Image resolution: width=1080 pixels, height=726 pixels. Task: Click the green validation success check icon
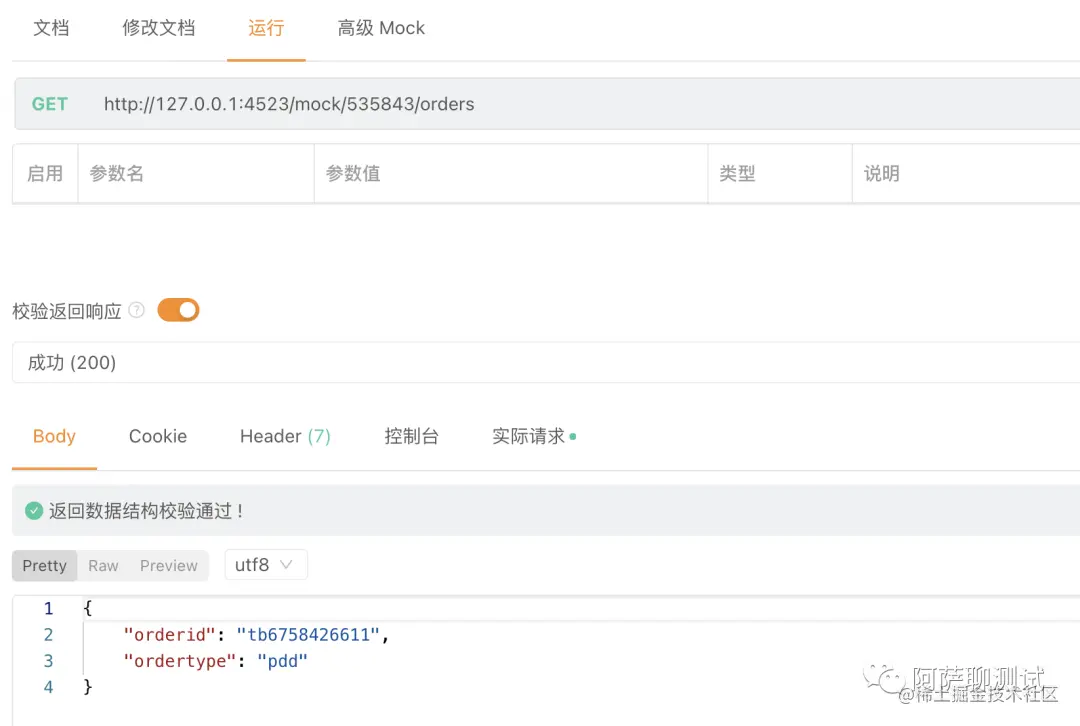coord(34,510)
